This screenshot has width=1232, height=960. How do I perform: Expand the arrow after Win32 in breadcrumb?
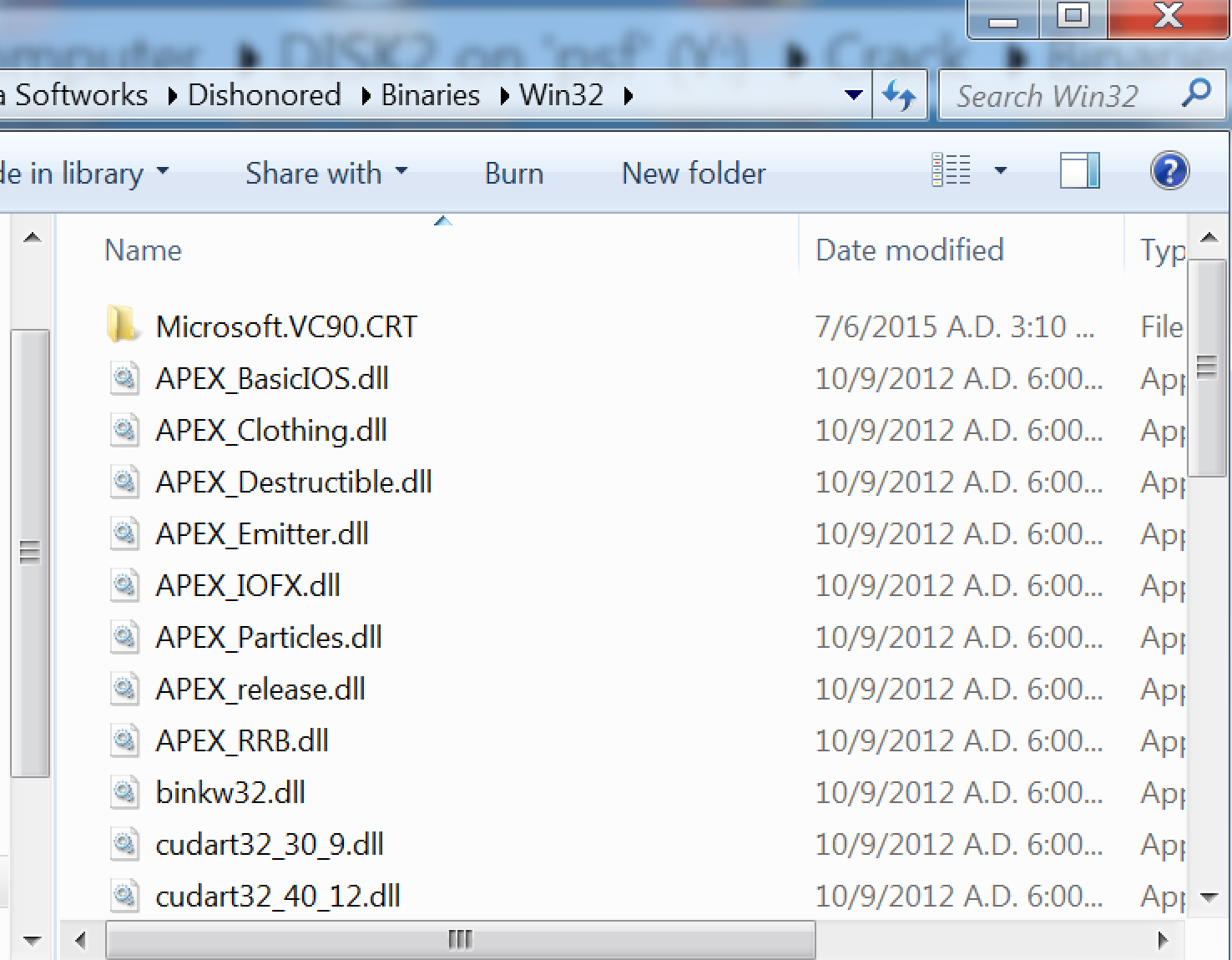(x=629, y=96)
